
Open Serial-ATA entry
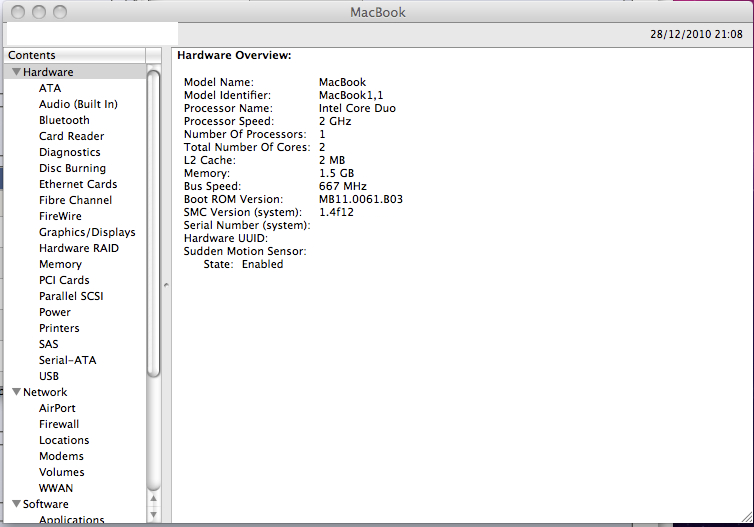point(68,360)
